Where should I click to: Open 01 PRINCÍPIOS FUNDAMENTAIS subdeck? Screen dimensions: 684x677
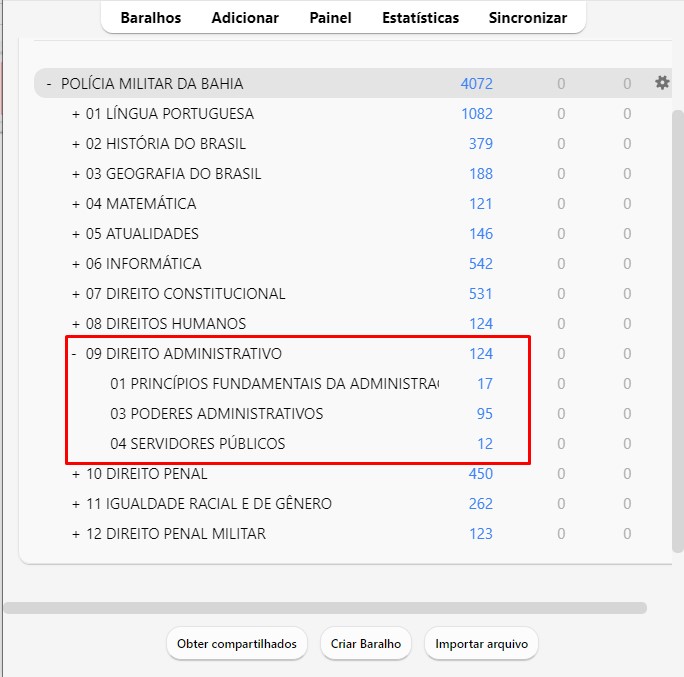pos(274,384)
